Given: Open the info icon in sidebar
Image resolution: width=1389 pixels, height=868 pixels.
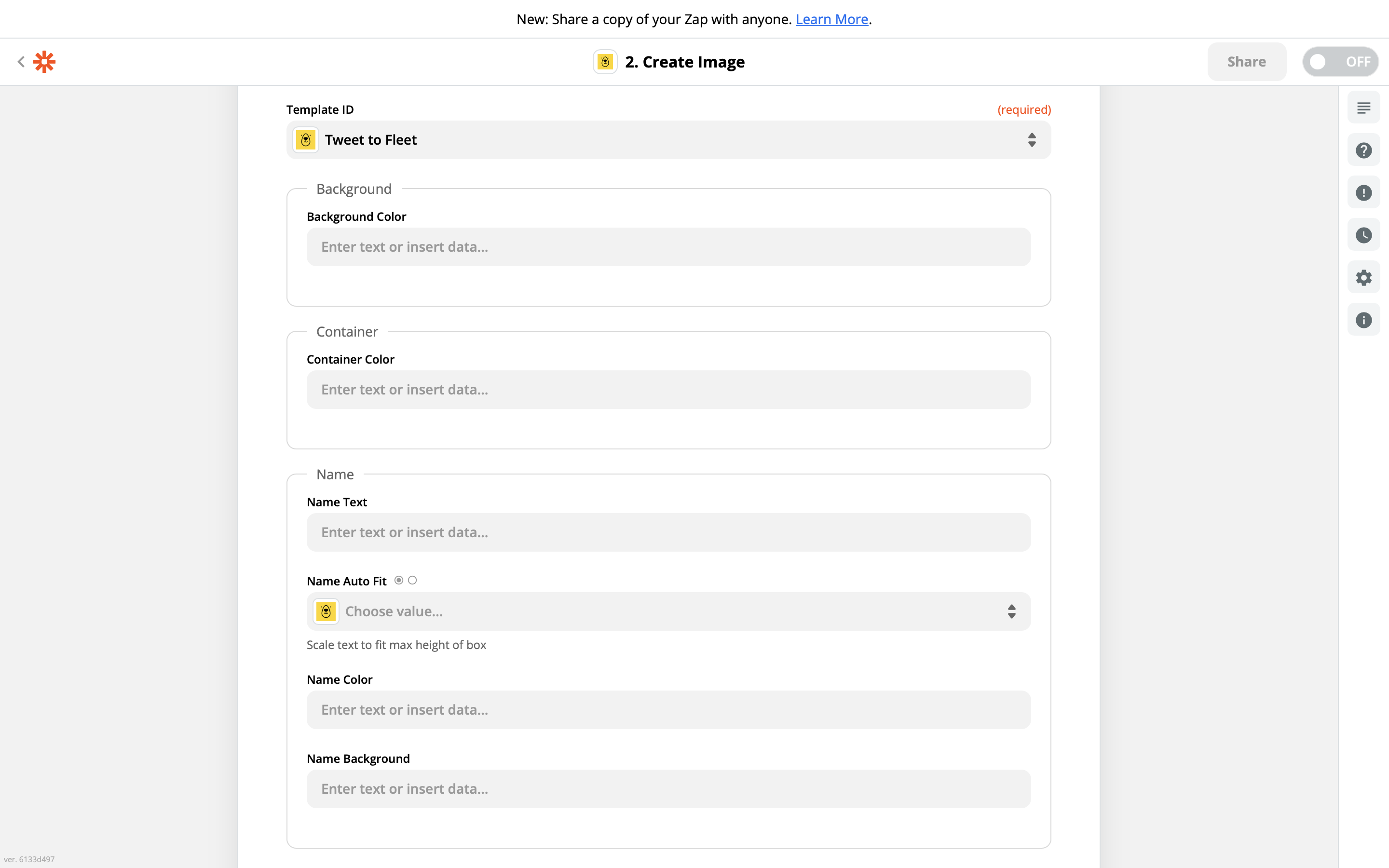Looking at the screenshot, I should (x=1364, y=320).
